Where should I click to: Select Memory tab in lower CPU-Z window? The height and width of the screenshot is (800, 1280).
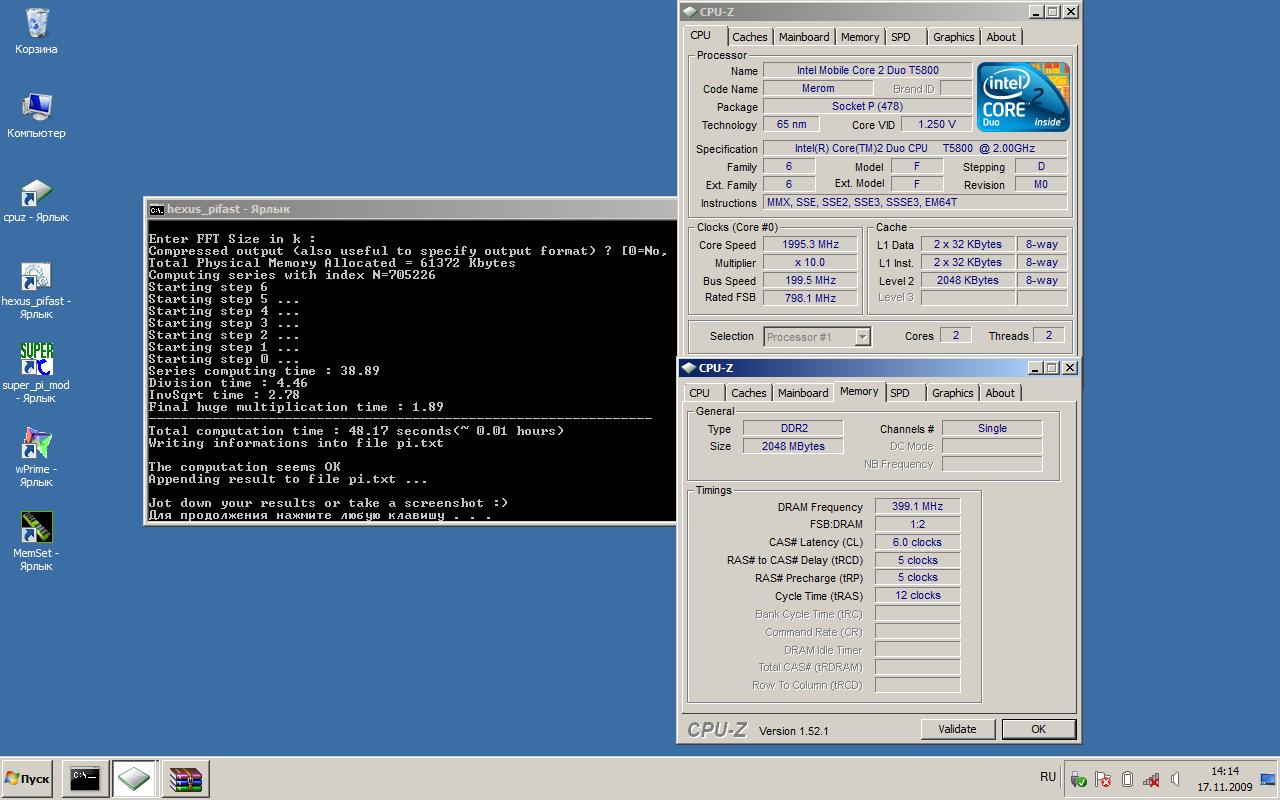point(859,392)
